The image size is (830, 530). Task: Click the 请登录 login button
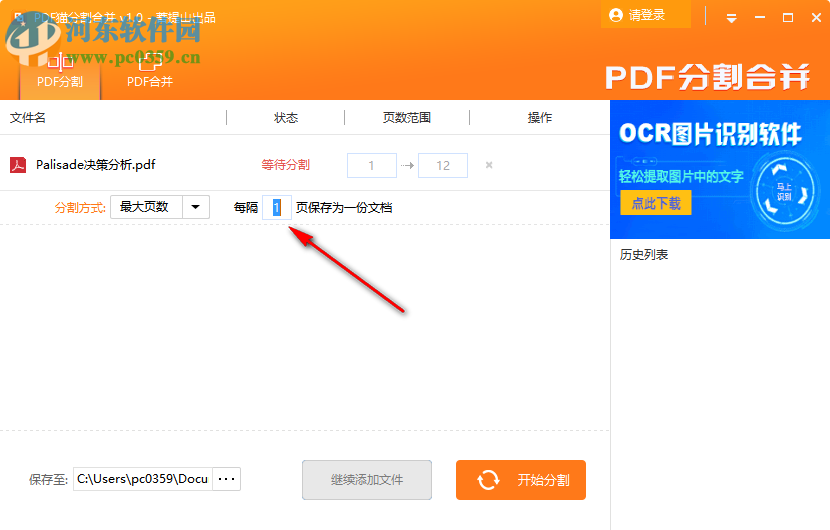coord(646,15)
